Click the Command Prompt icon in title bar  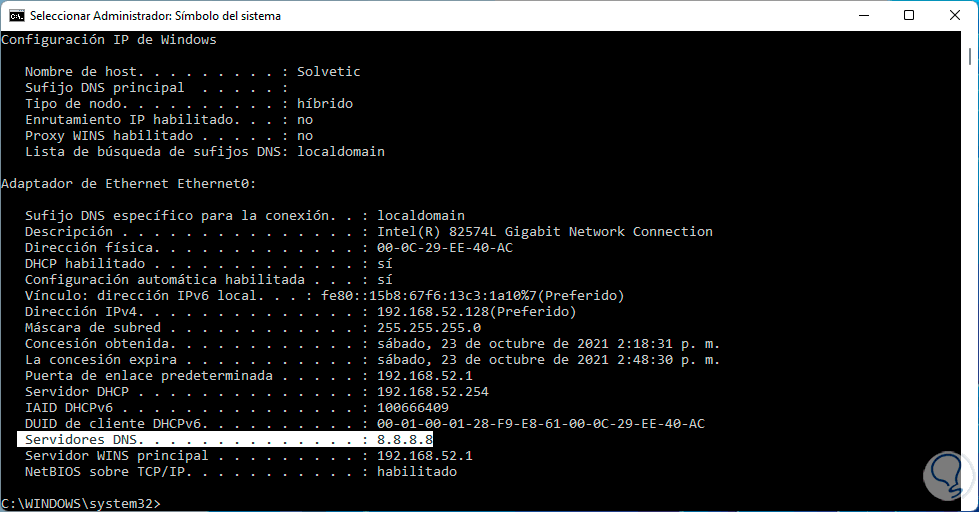[x=17, y=16]
